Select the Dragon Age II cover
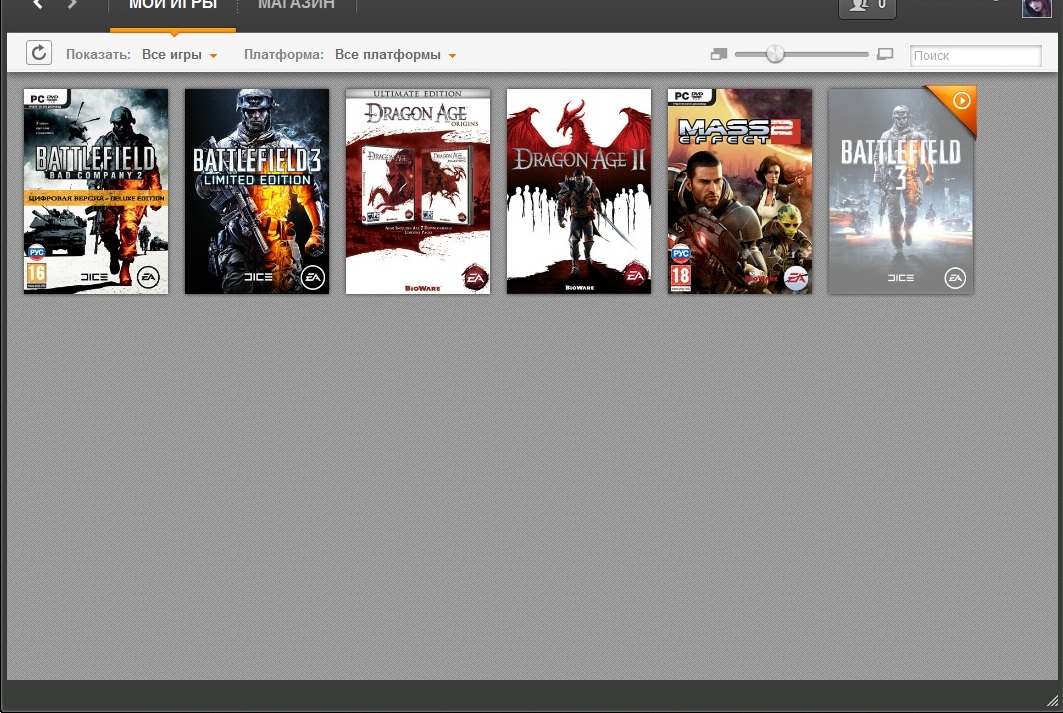This screenshot has height=713, width=1063. [579, 191]
